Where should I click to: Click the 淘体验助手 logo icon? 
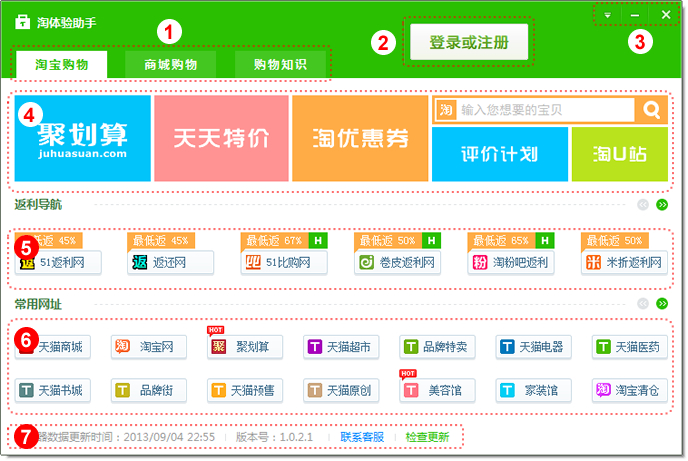coord(22,22)
